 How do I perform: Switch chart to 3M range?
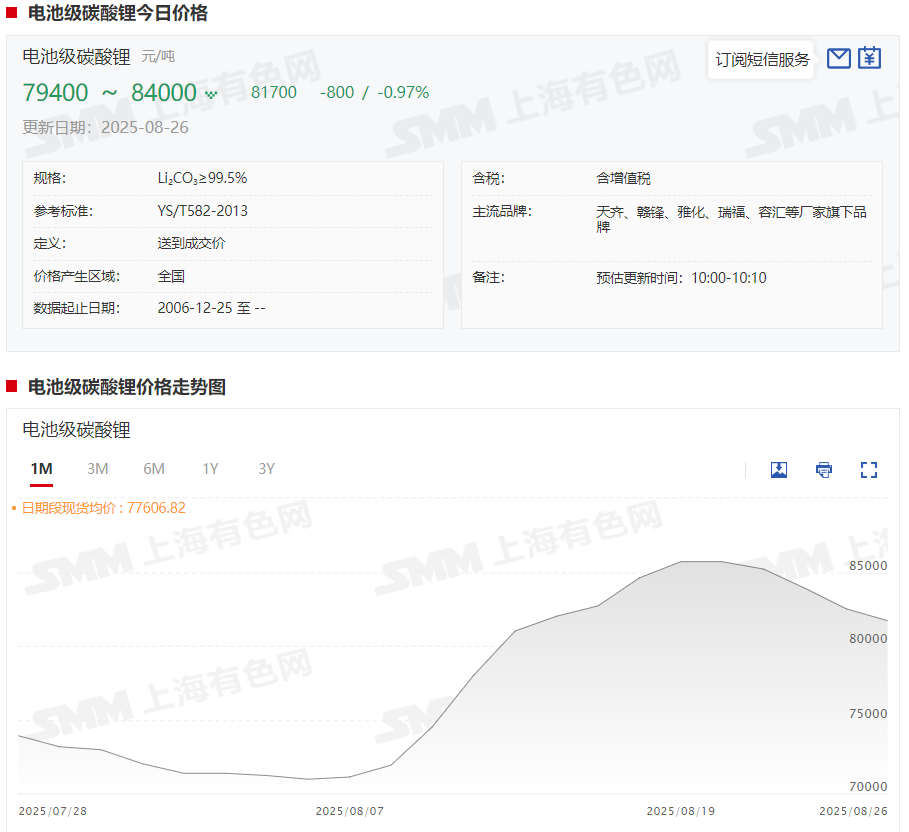[97, 469]
